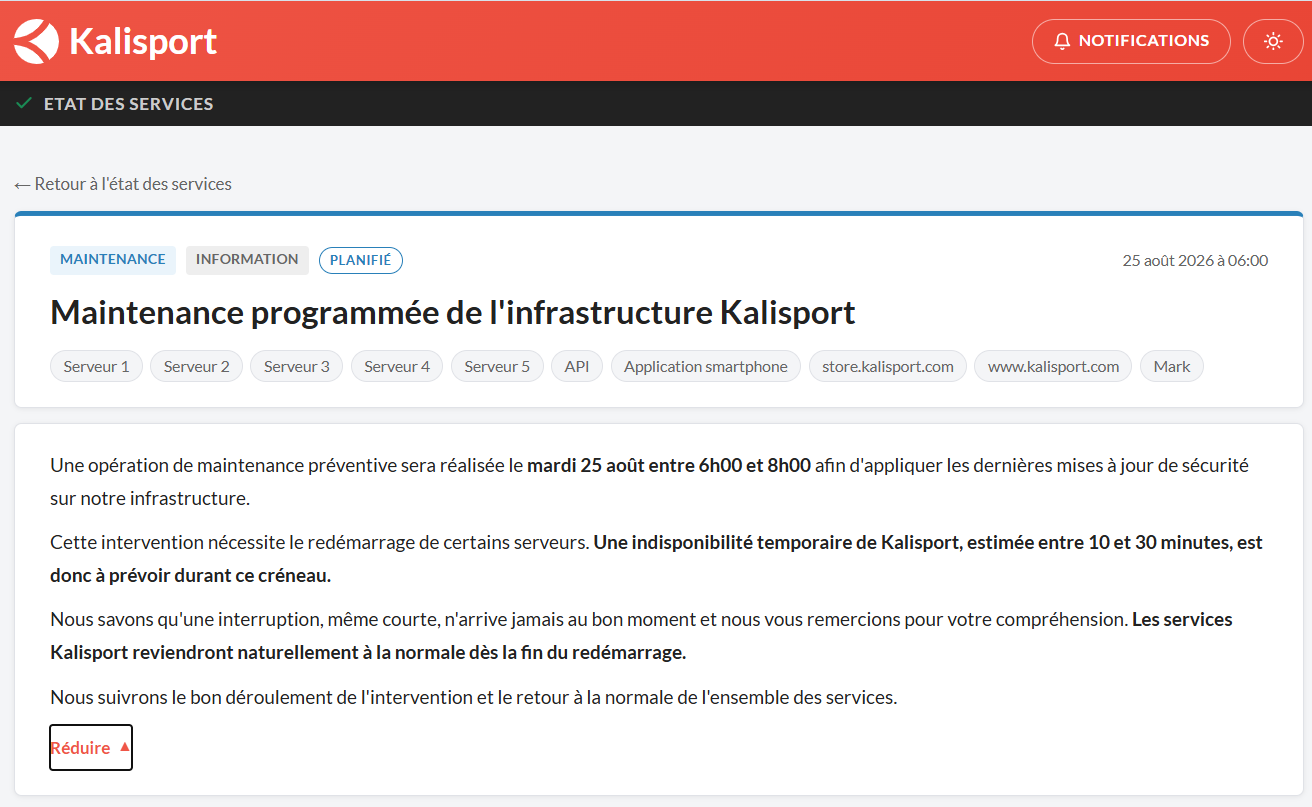The height and width of the screenshot is (807, 1312).
Task: Select the Serveur 1 chip
Action: click(97, 367)
